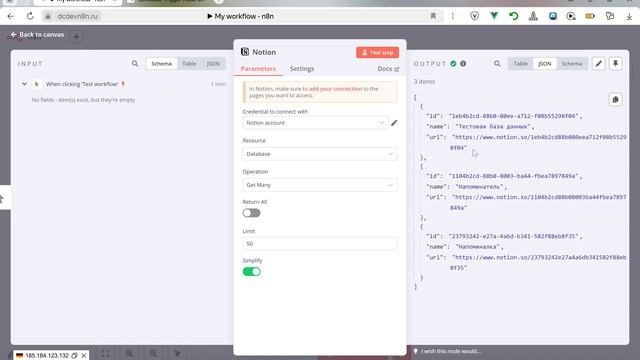Click OUTPUT info icon
Image resolution: width=640 pixels, height=360 pixels.
click(x=463, y=64)
